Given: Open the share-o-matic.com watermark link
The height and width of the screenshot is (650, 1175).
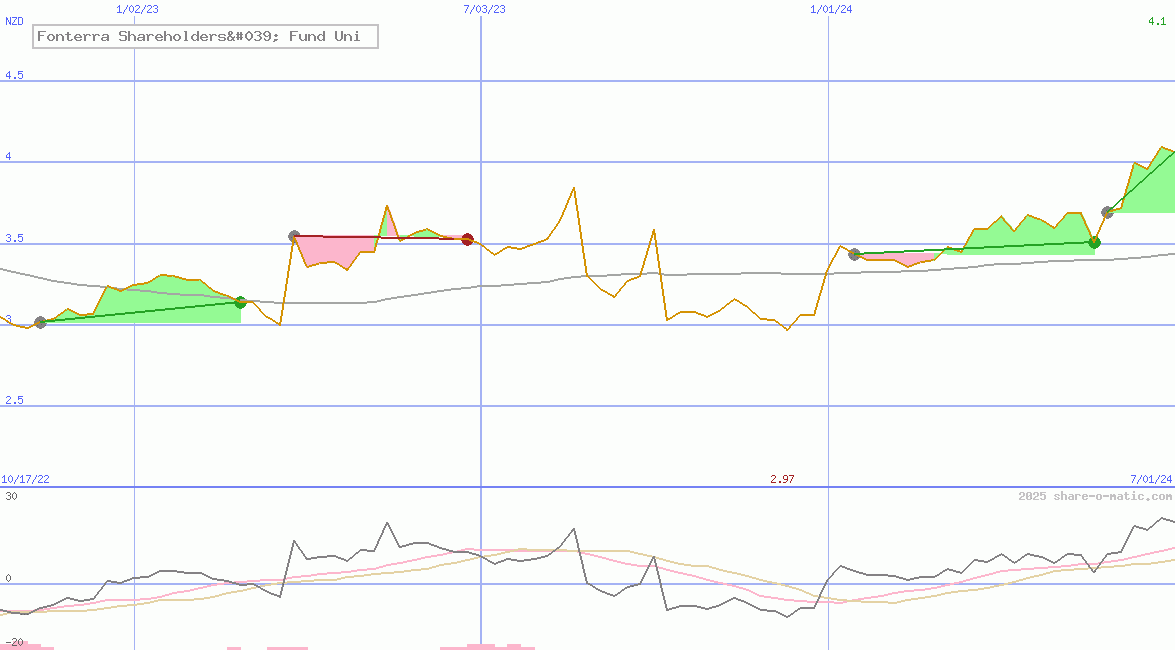Looking at the screenshot, I should tap(1095, 496).
